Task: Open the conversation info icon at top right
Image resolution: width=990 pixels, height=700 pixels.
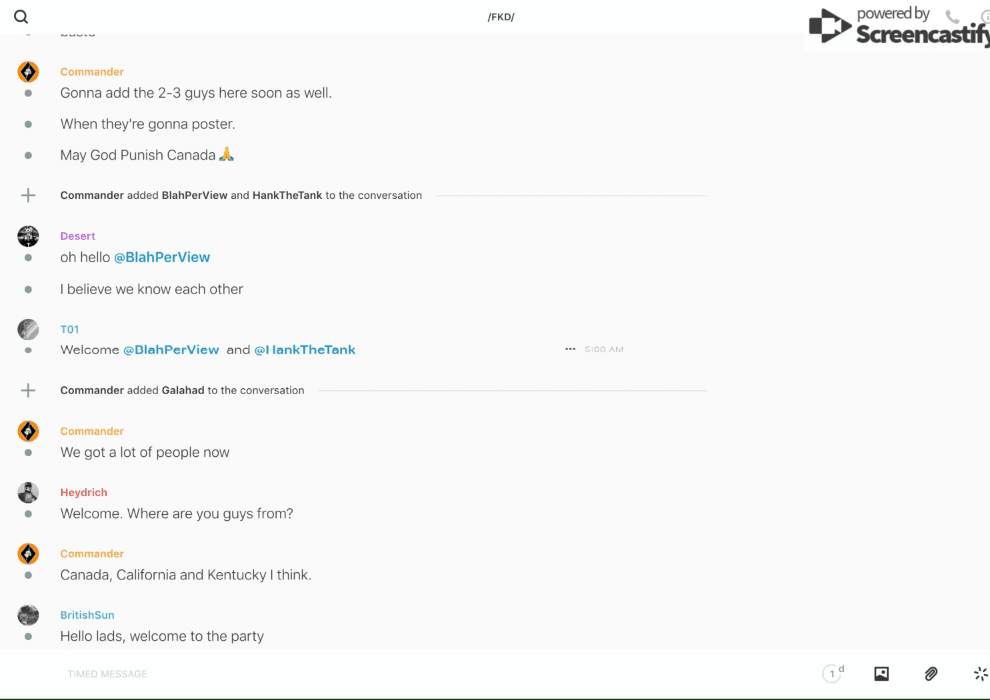Action: click(x=985, y=17)
